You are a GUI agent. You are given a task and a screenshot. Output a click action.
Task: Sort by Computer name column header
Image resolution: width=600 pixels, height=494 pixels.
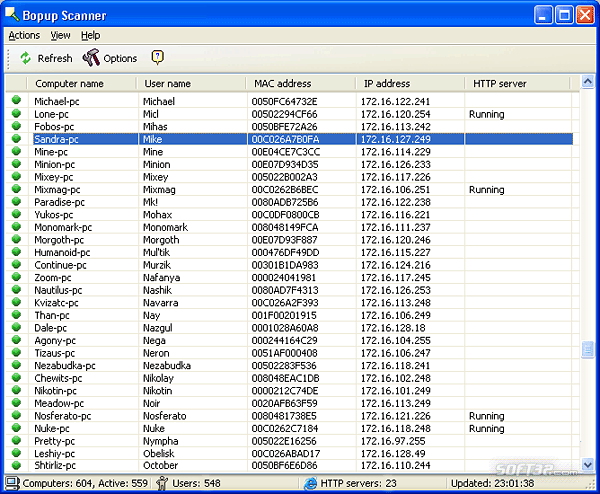pyautogui.click(x=82, y=83)
